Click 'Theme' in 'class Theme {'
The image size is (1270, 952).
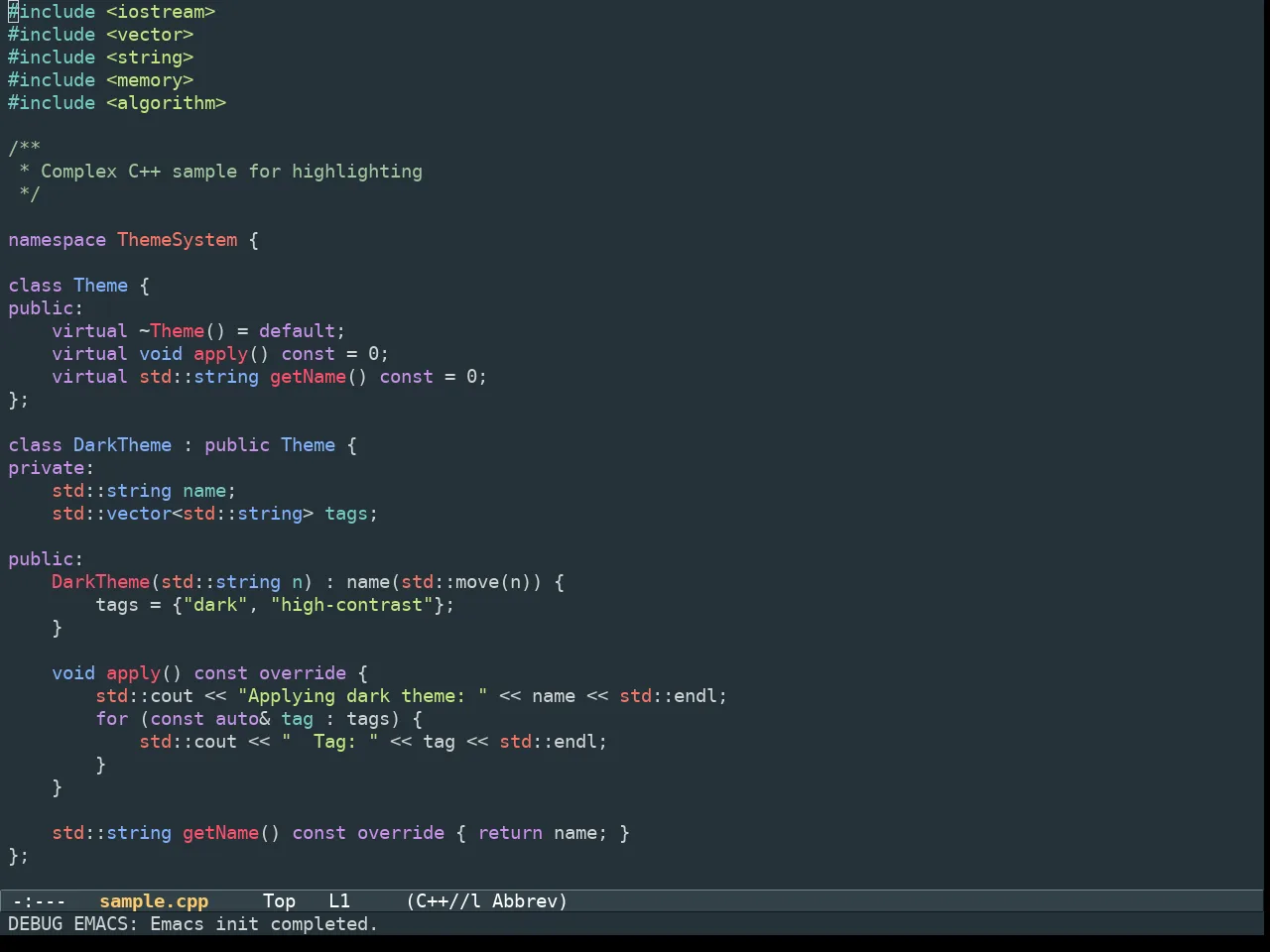(101, 286)
